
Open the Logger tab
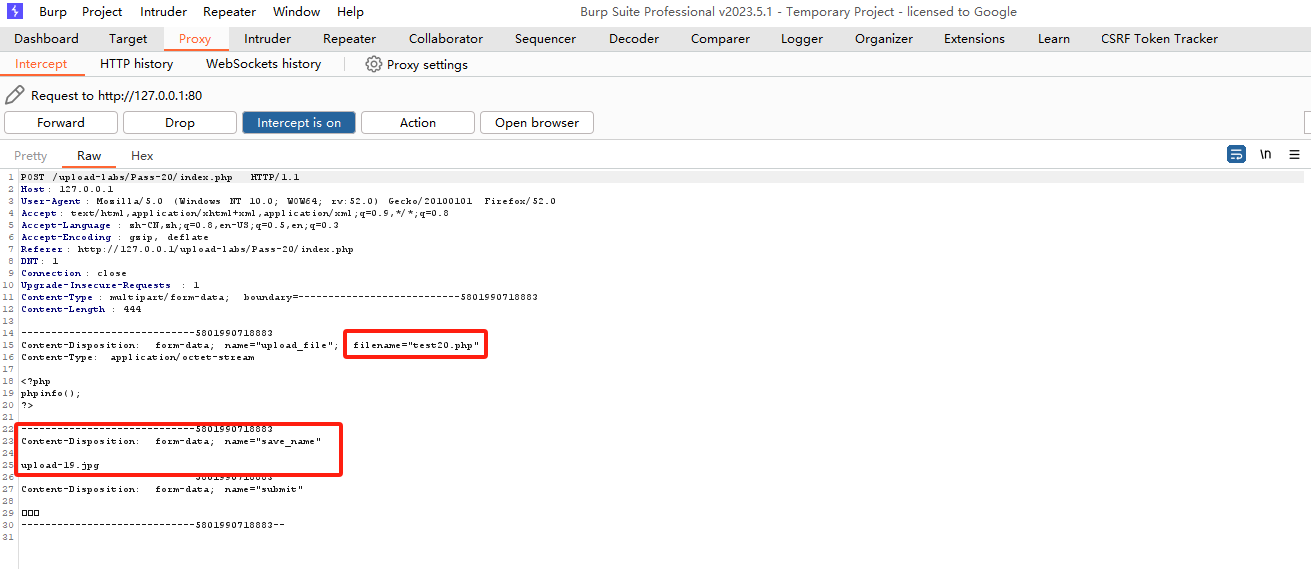(x=802, y=39)
